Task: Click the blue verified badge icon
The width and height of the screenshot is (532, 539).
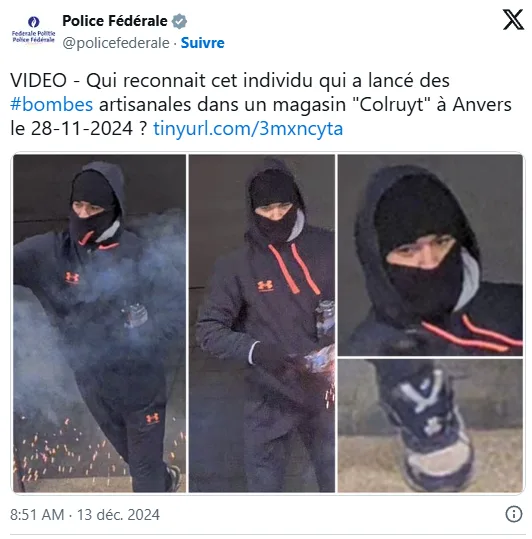Action: click(x=179, y=21)
